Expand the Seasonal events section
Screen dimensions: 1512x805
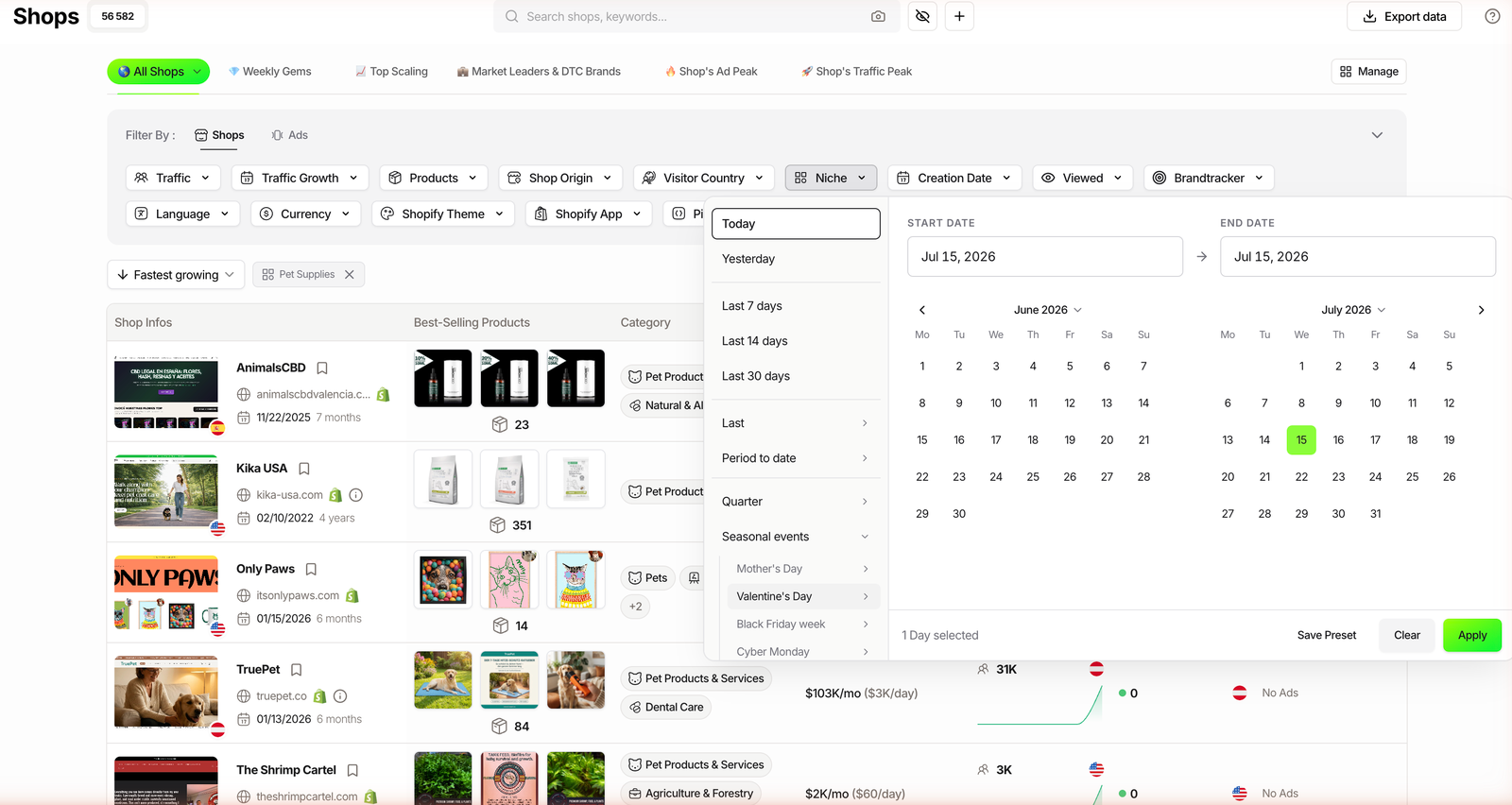point(795,537)
